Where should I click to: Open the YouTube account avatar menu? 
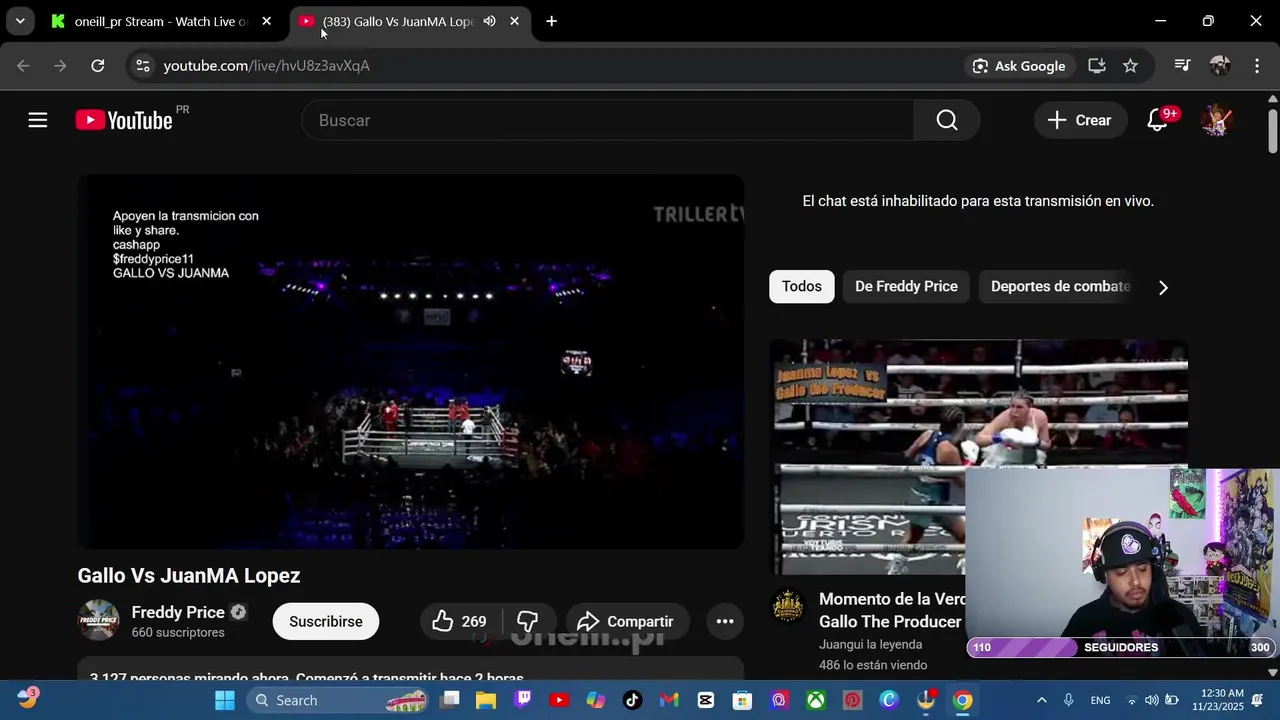click(x=1216, y=120)
